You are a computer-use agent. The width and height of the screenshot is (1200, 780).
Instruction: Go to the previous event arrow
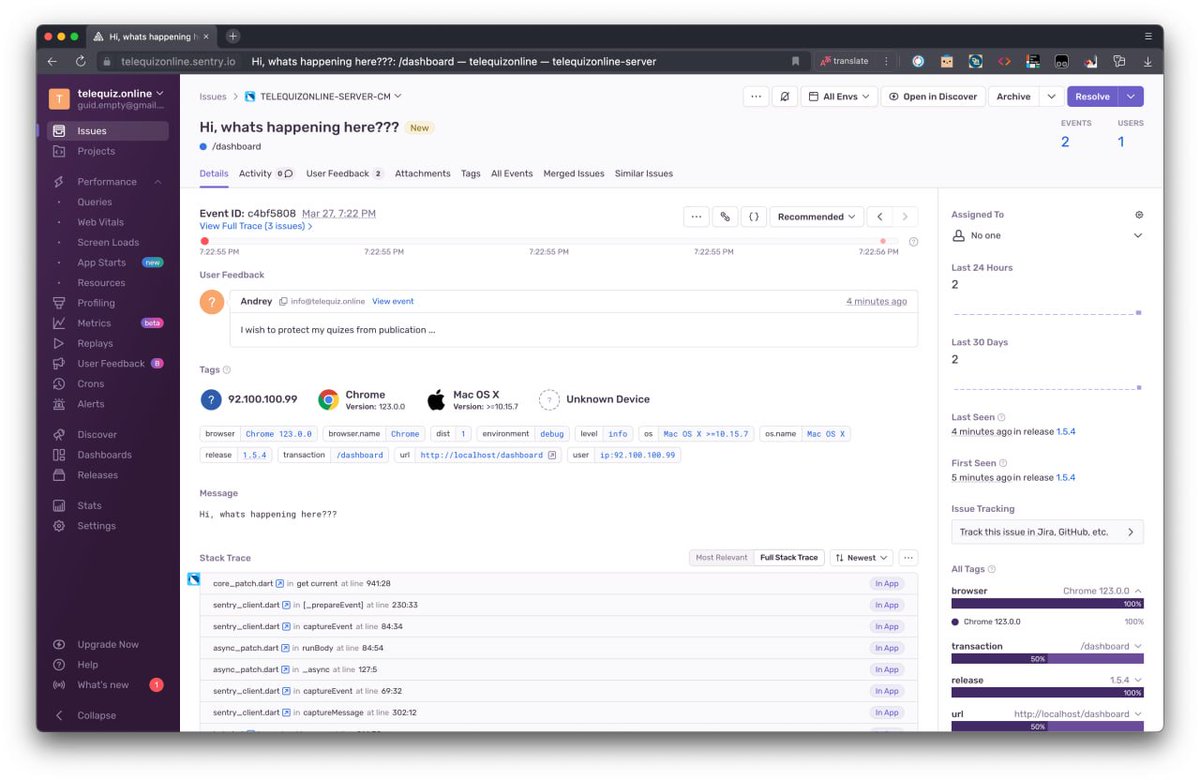[879, 217]
